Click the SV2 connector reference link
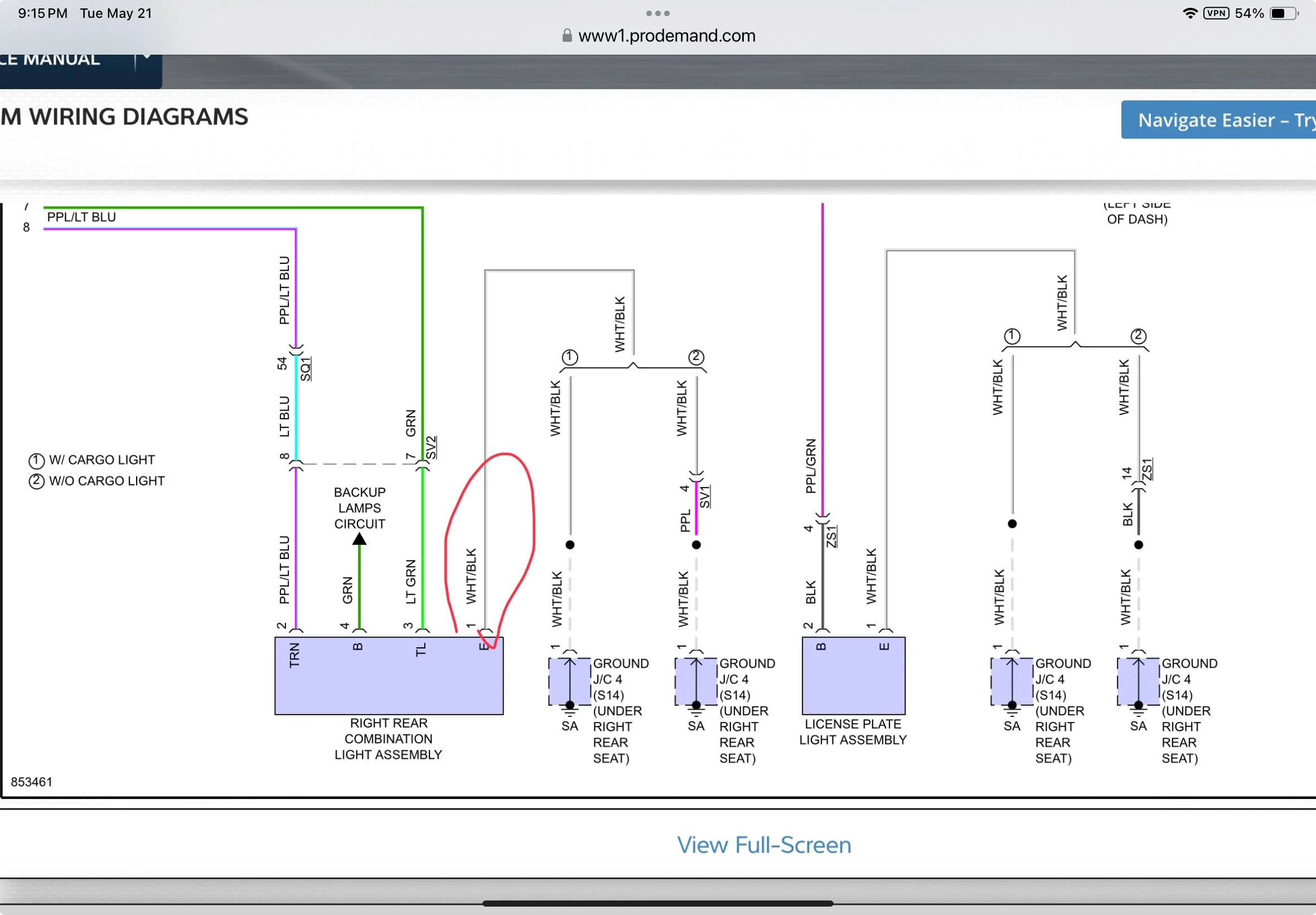 tap(432, 447)
